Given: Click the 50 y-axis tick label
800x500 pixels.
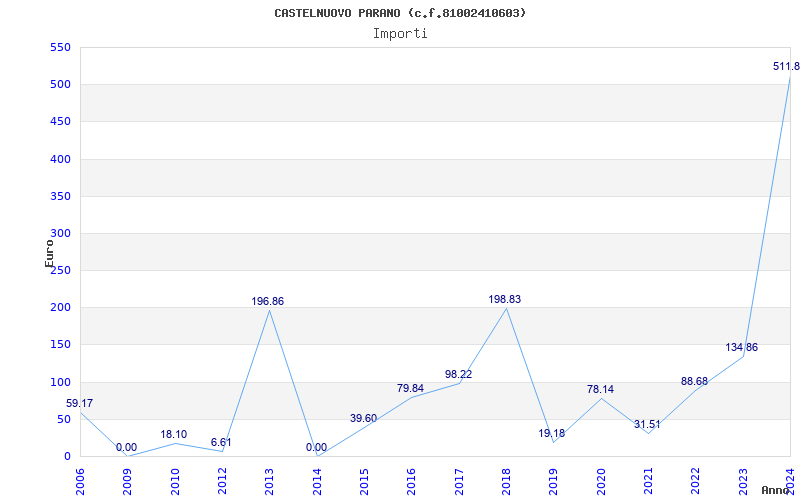Looking at the screenshot, I should [x=64, y=419].
